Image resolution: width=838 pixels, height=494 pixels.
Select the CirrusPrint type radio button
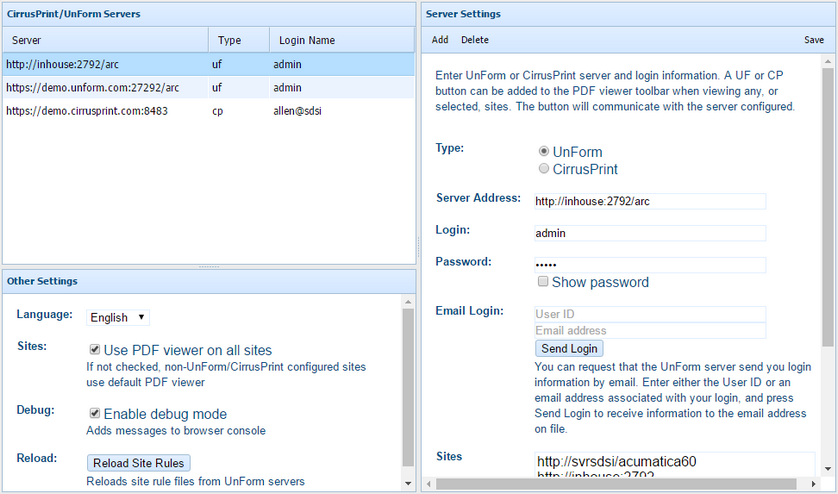click(x=544, y=169)
